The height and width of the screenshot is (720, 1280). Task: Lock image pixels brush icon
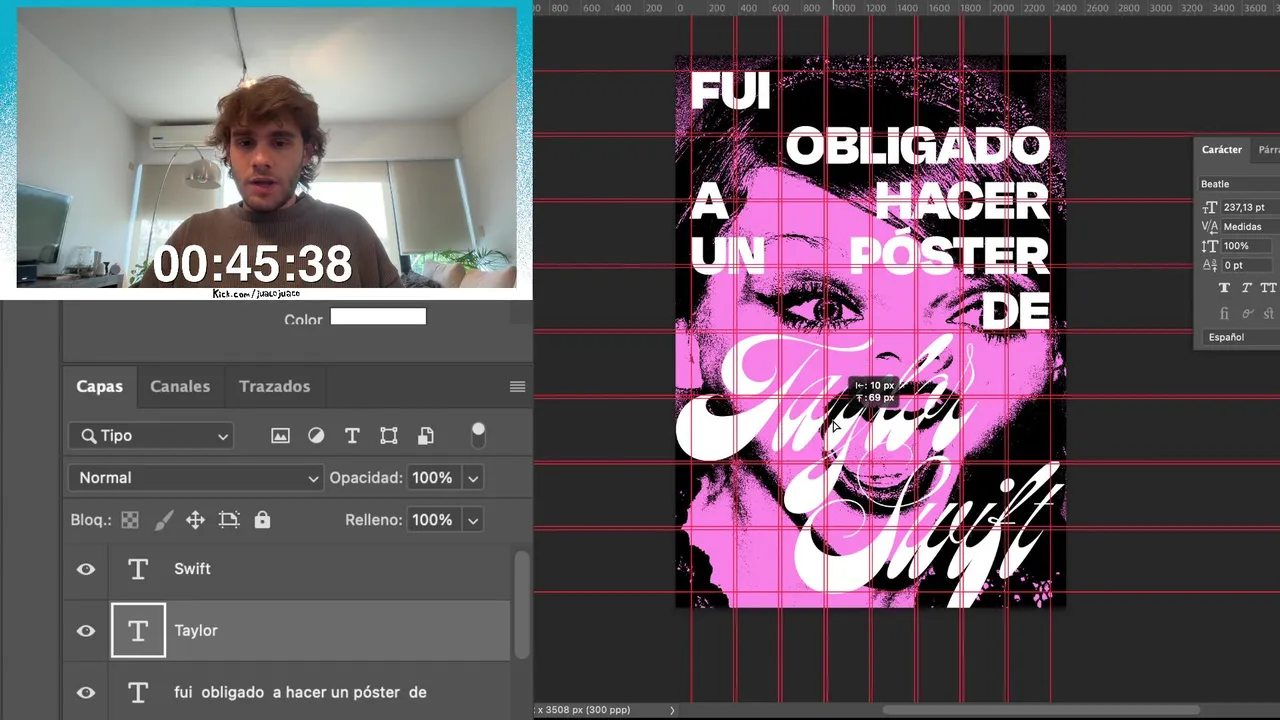pos(164,520)
